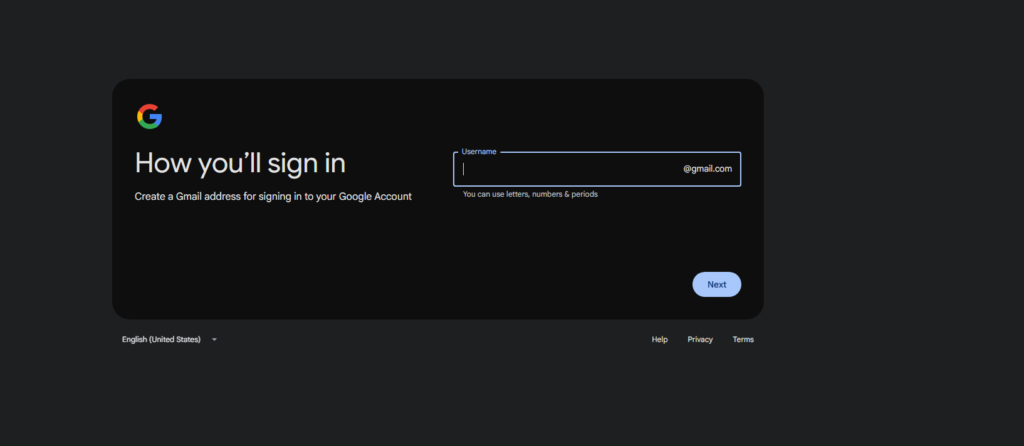Click the "How you'll sign in" heading
This screenshot has height=446, width=1024.
tap(240, 163)
